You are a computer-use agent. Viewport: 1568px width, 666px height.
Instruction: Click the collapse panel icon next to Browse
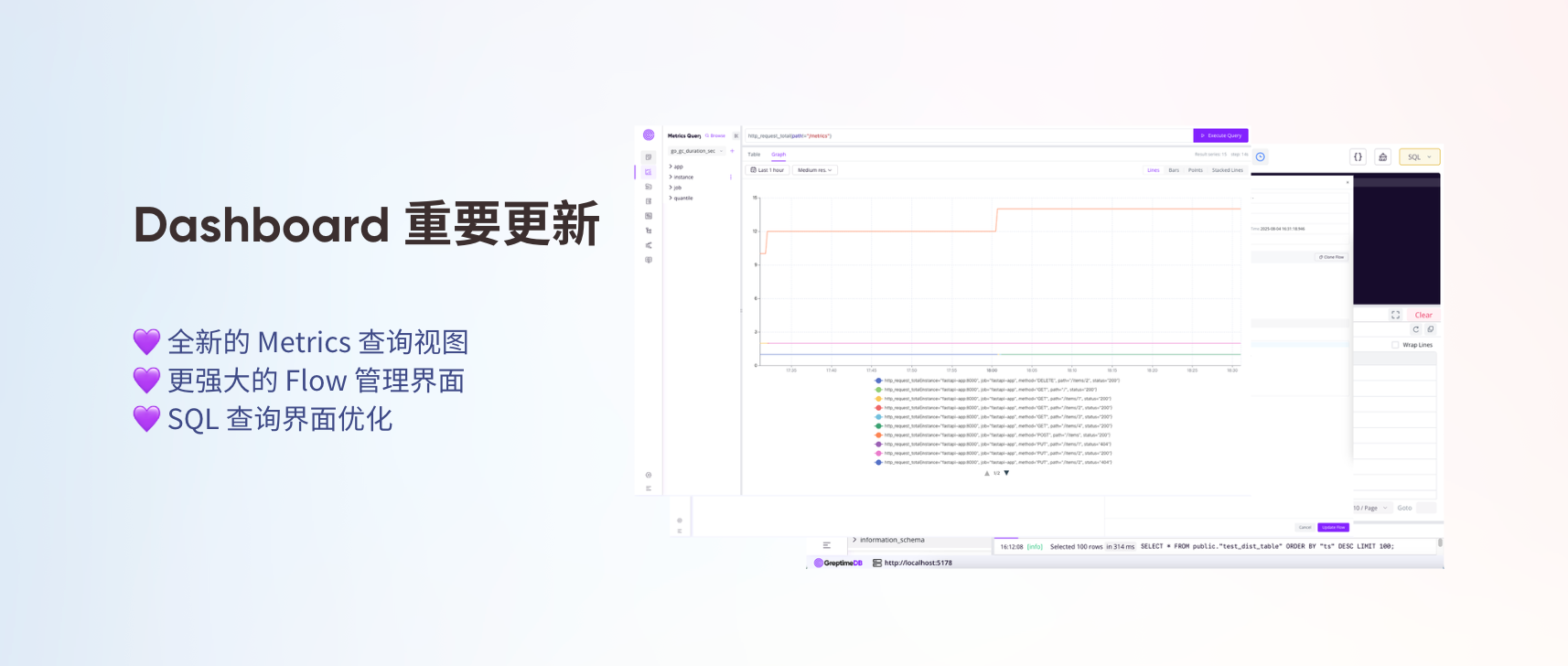pos(736,135)
